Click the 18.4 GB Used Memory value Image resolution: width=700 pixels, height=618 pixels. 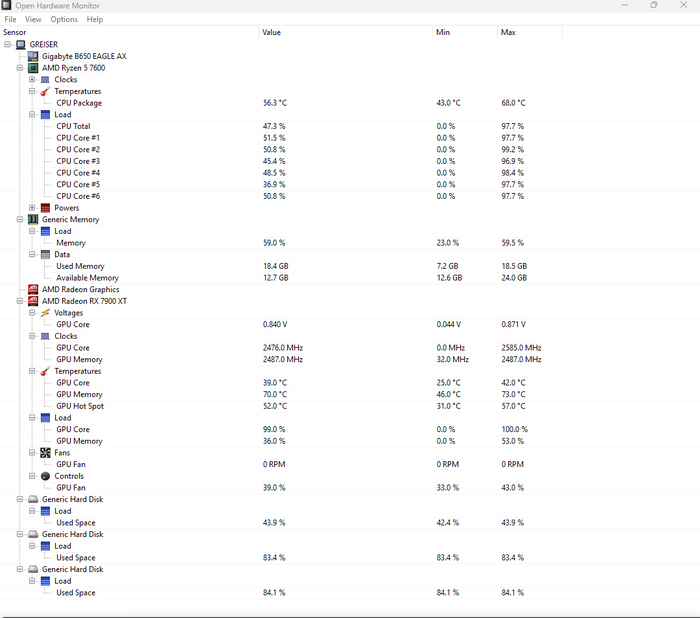coord(276,266)
